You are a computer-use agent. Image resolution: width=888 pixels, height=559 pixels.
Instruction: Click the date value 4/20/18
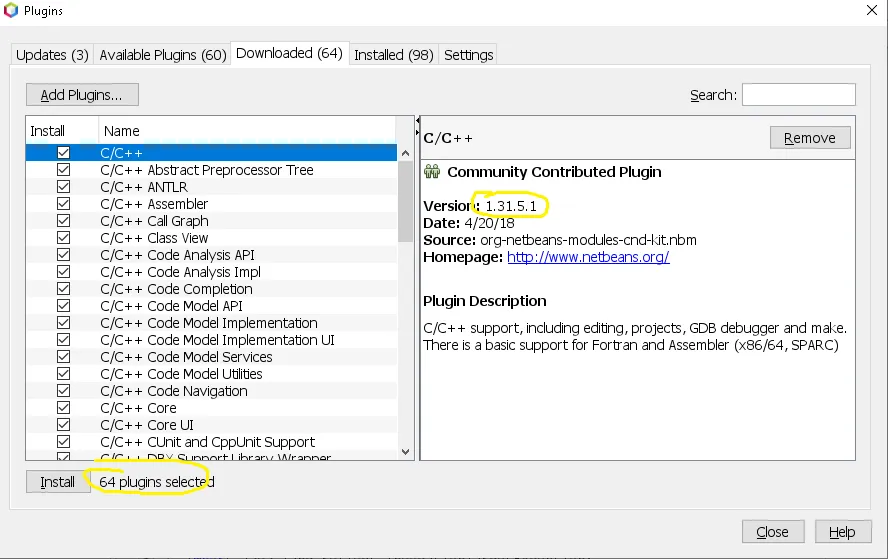pos(489,223)
